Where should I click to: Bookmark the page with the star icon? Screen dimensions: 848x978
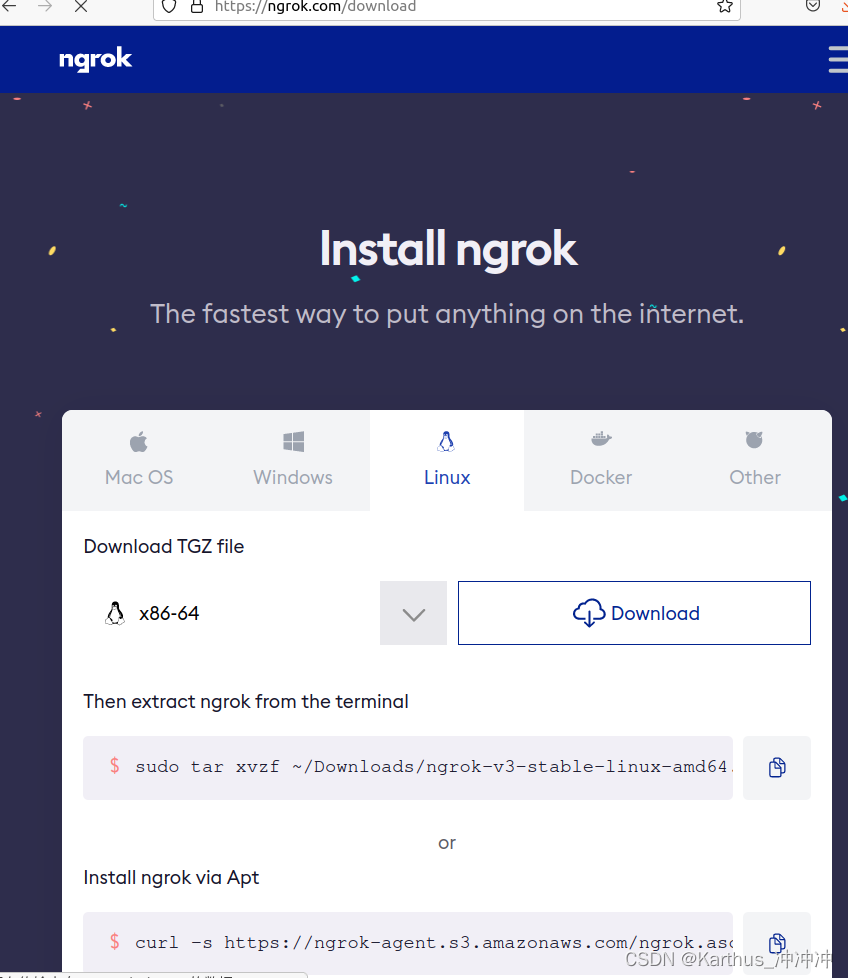click(x=725, y=7)
